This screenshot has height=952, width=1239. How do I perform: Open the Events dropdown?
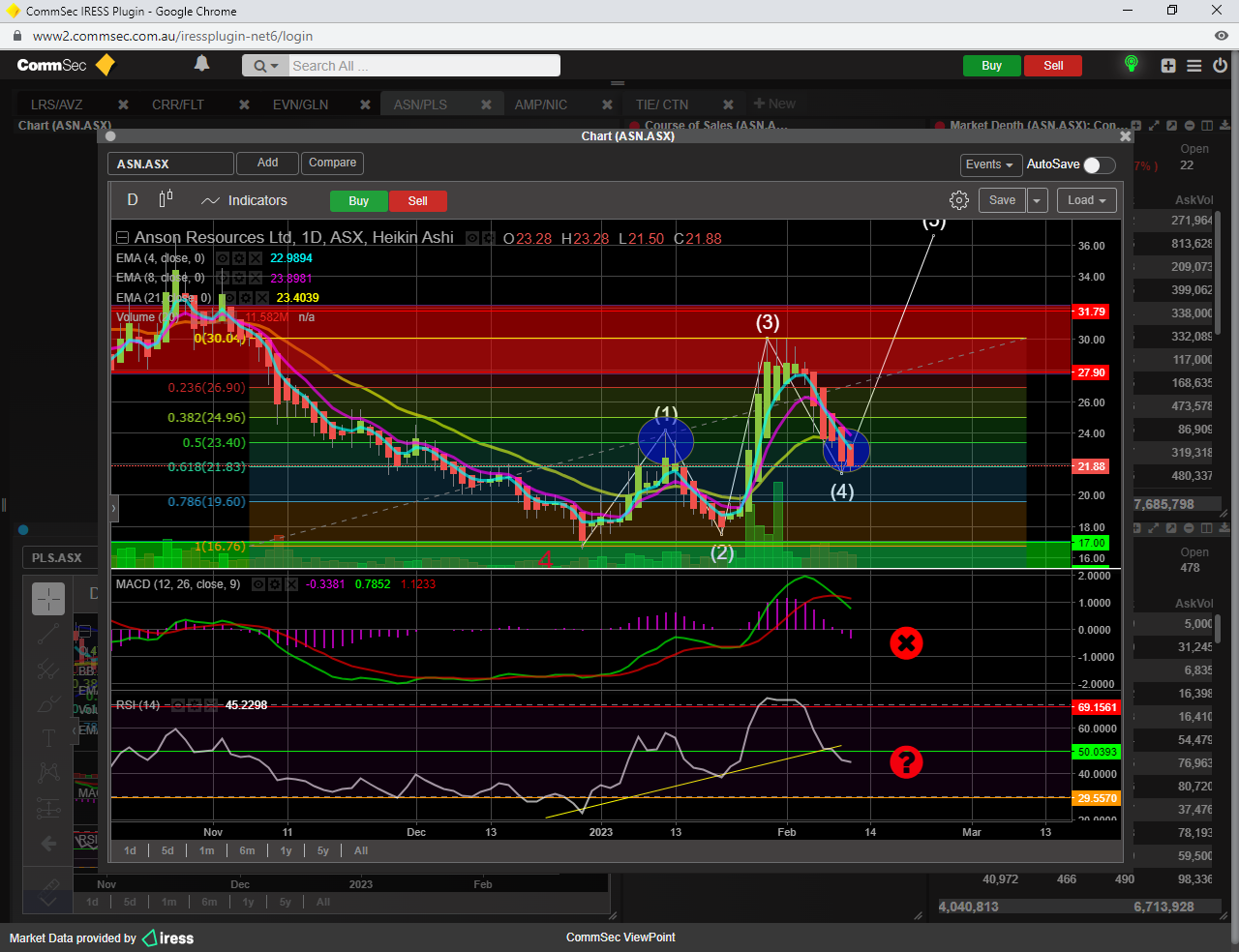click(x=990, y=164)
